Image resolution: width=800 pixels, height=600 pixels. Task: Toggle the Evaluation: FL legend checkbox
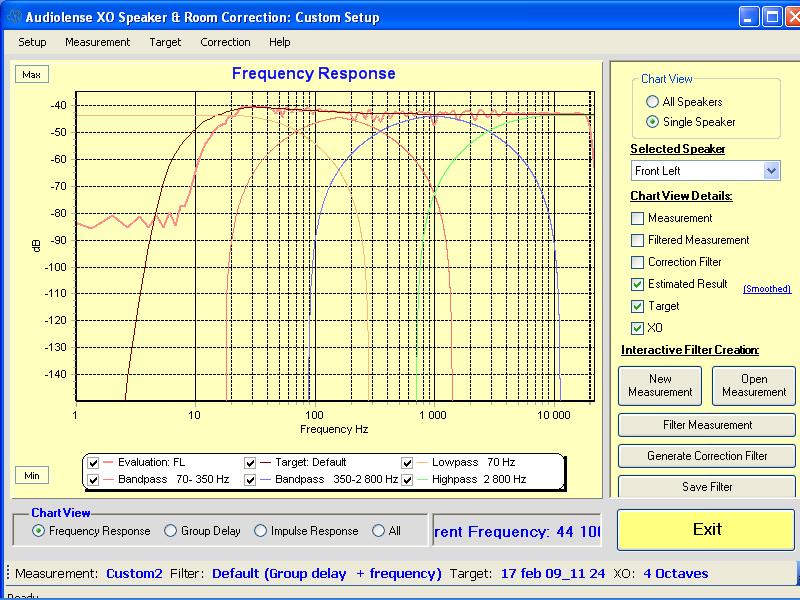pos(93,463)
